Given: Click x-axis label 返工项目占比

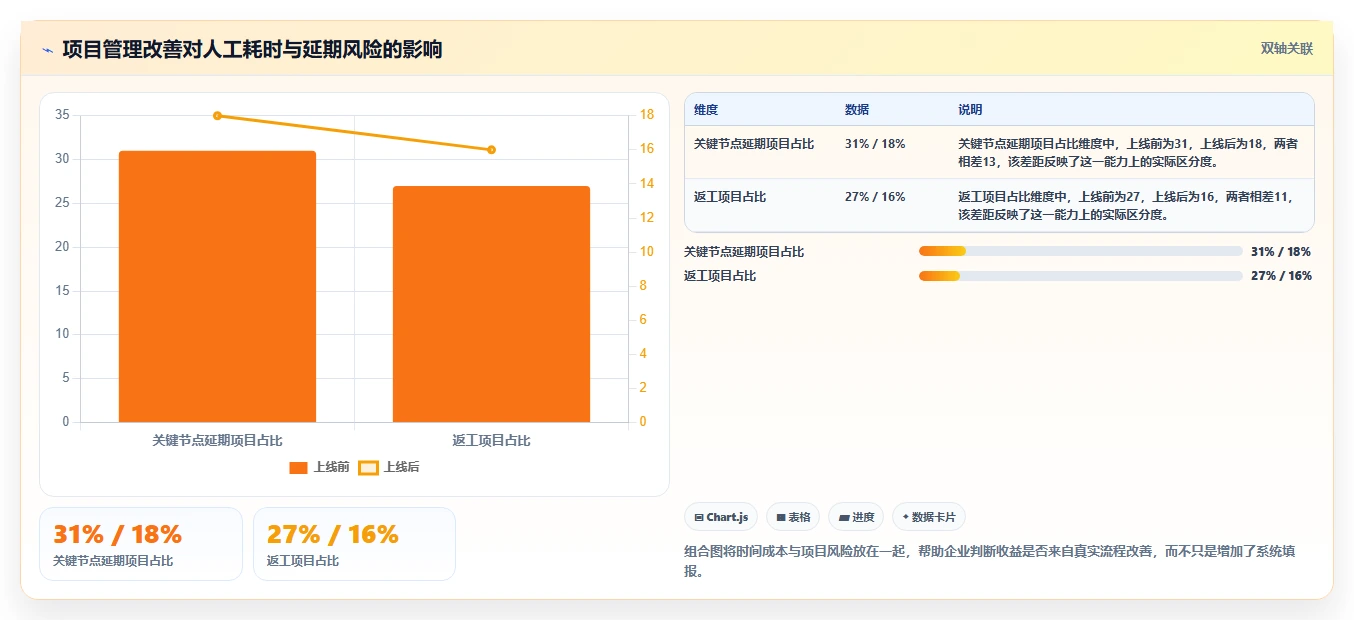Looking at the screenshot, I should pyautogui.click(x=491, y=440).
